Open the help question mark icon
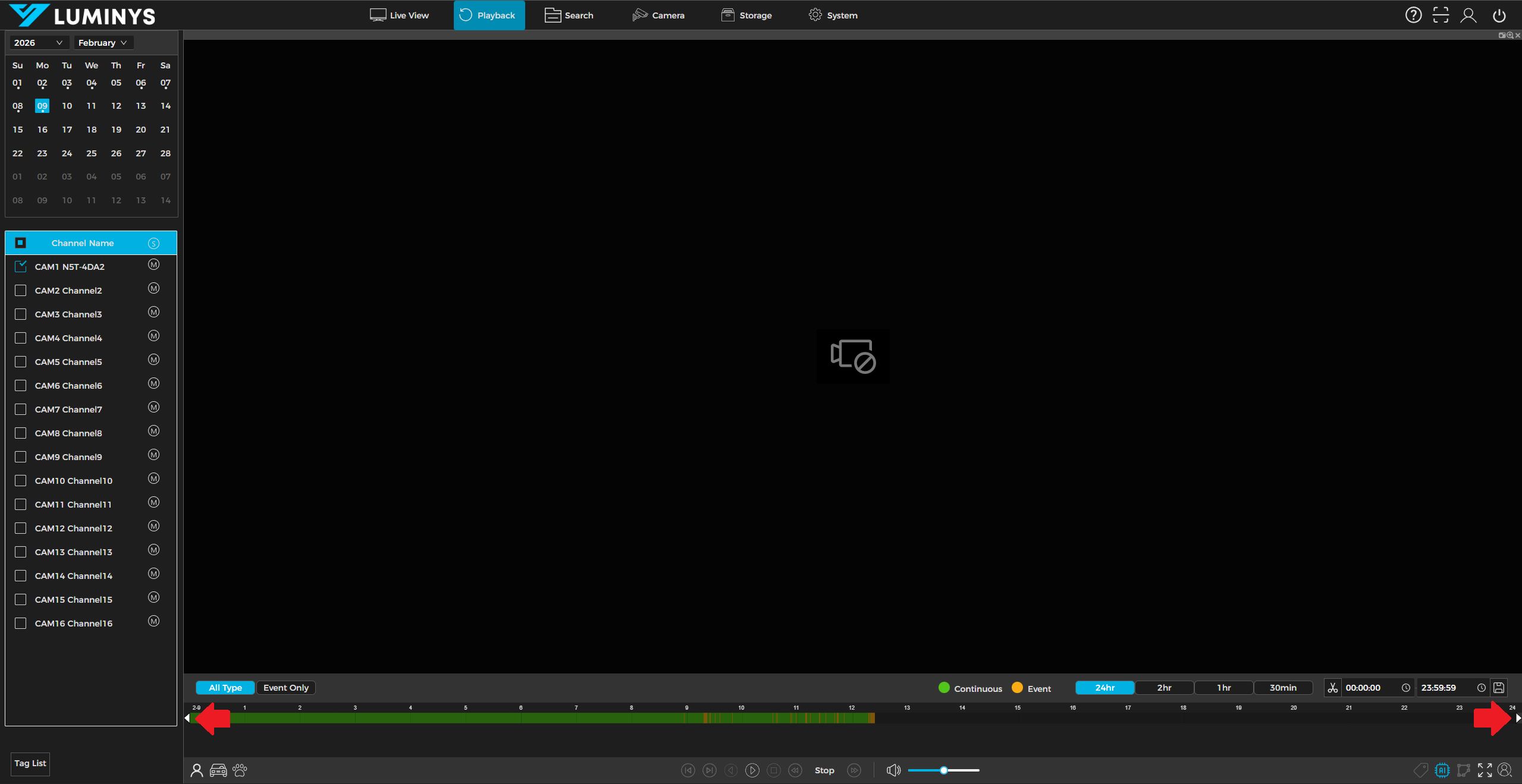 1413,15
